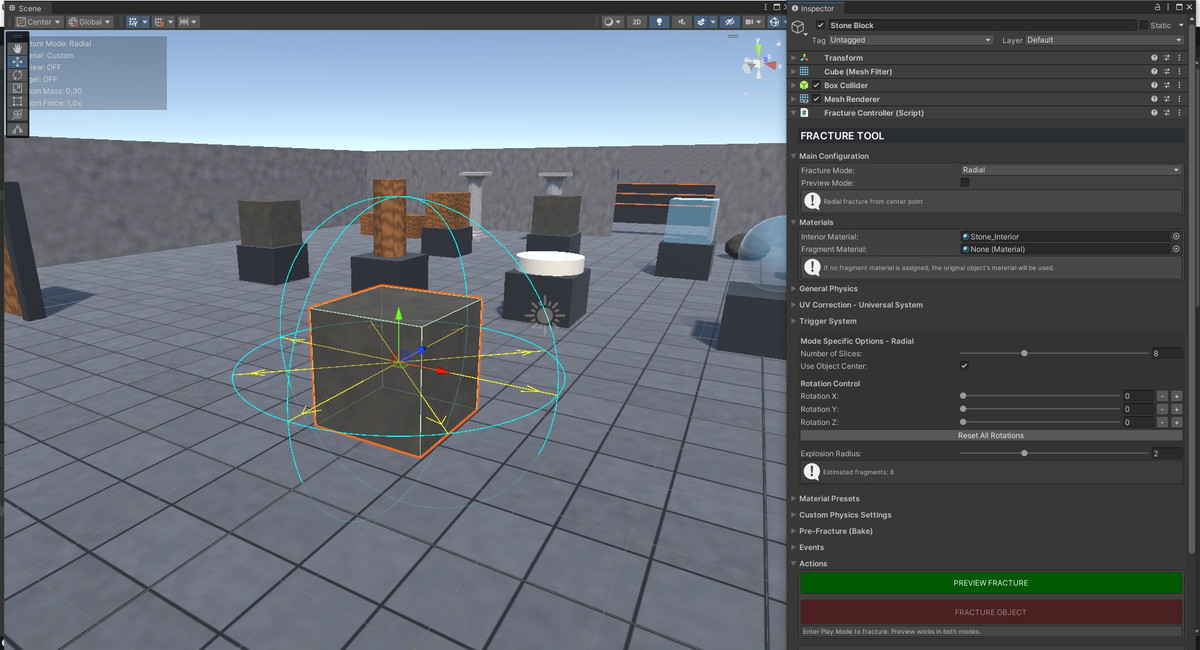The image size is (1200, 650).
Task: Open scene camera settings icon
Action: pyautogui.click(x=753, y=21)
